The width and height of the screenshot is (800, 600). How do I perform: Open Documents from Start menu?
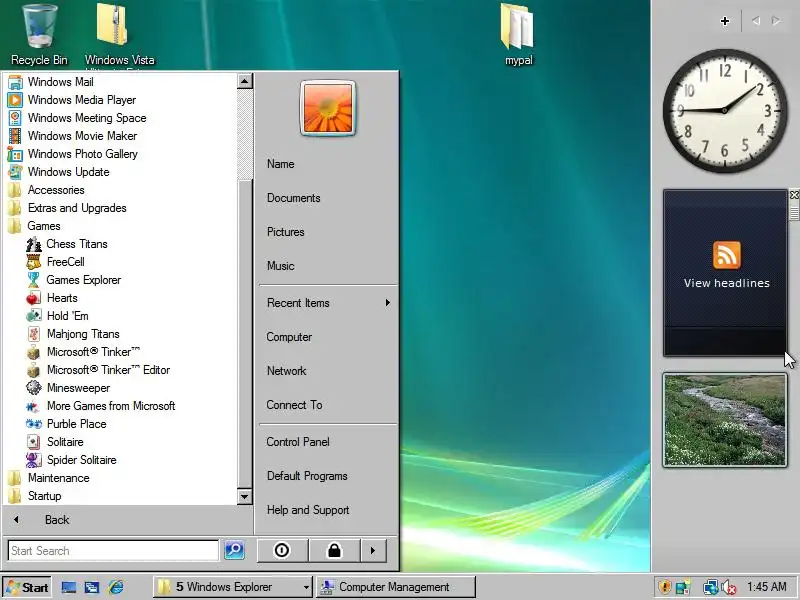pos(293,198)
